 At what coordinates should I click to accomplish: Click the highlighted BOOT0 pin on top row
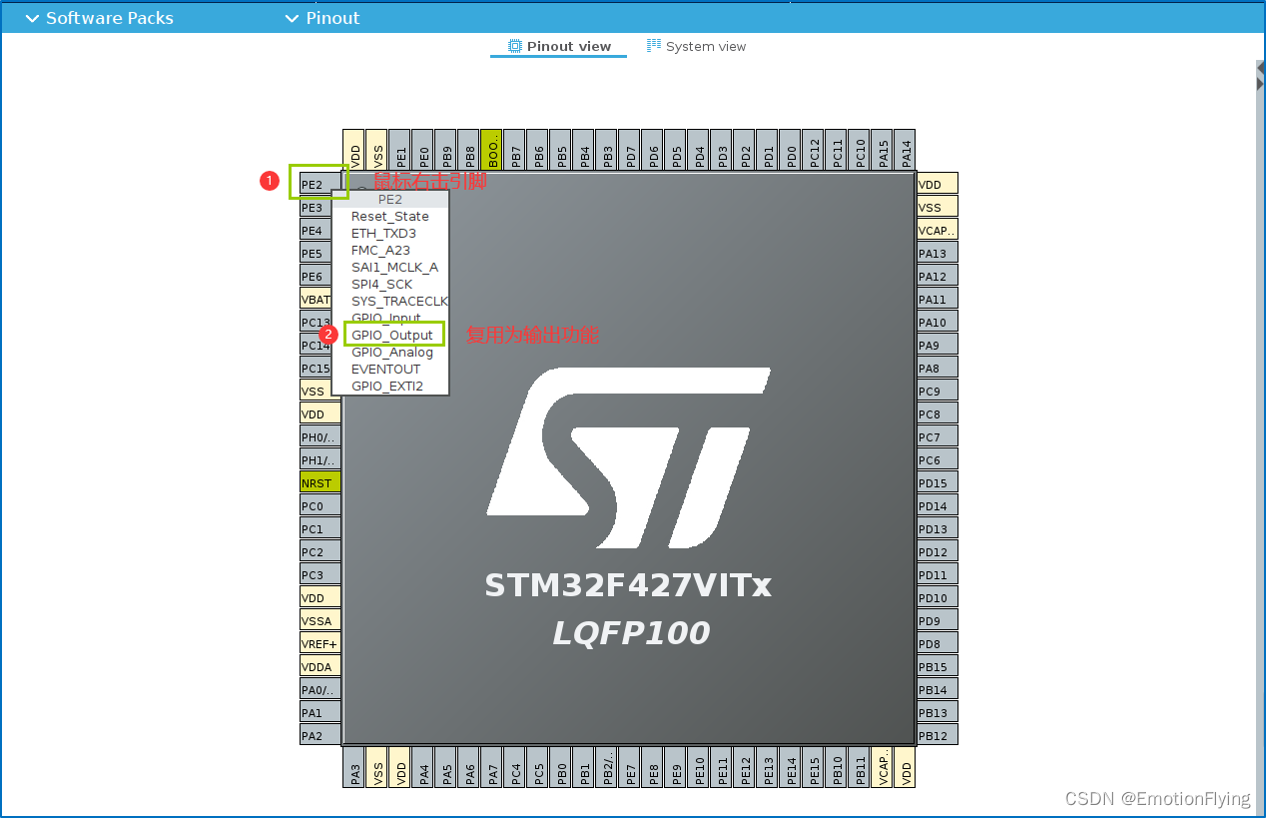click(492, 149)
